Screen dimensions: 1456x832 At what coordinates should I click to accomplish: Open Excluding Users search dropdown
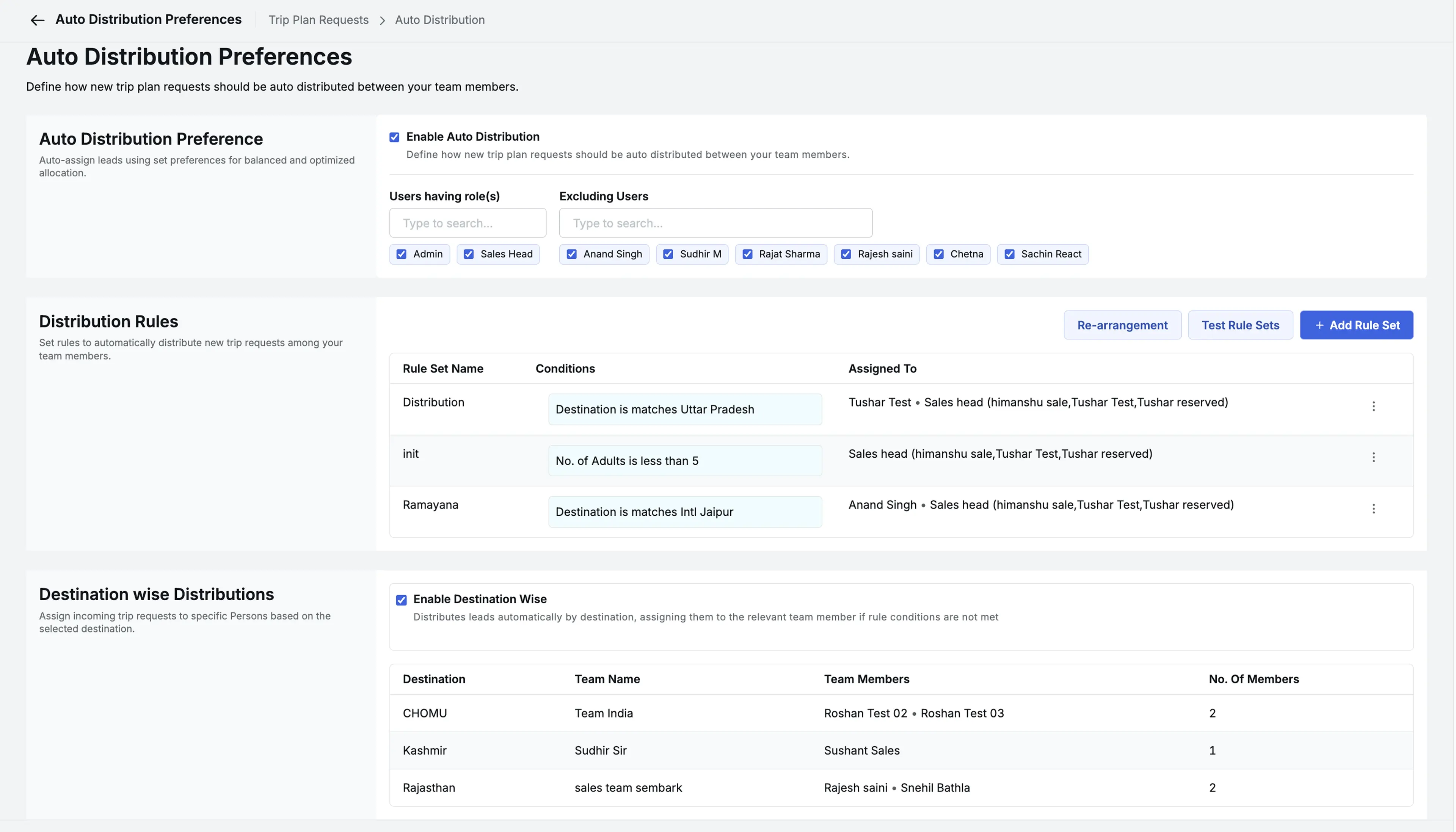click(715, 223)
